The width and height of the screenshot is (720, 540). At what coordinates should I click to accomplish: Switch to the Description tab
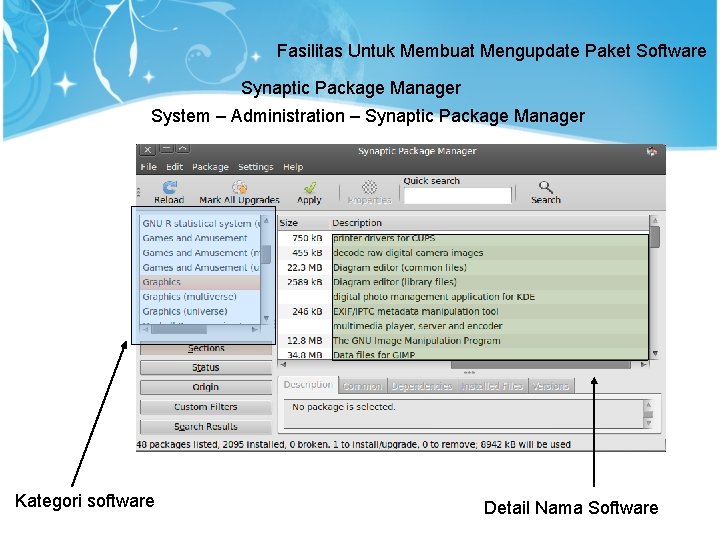point(308,385)
